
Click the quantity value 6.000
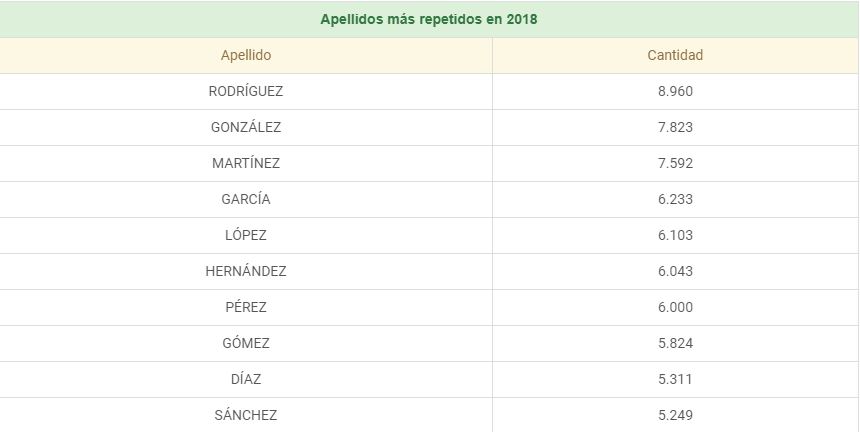(676, 307)
